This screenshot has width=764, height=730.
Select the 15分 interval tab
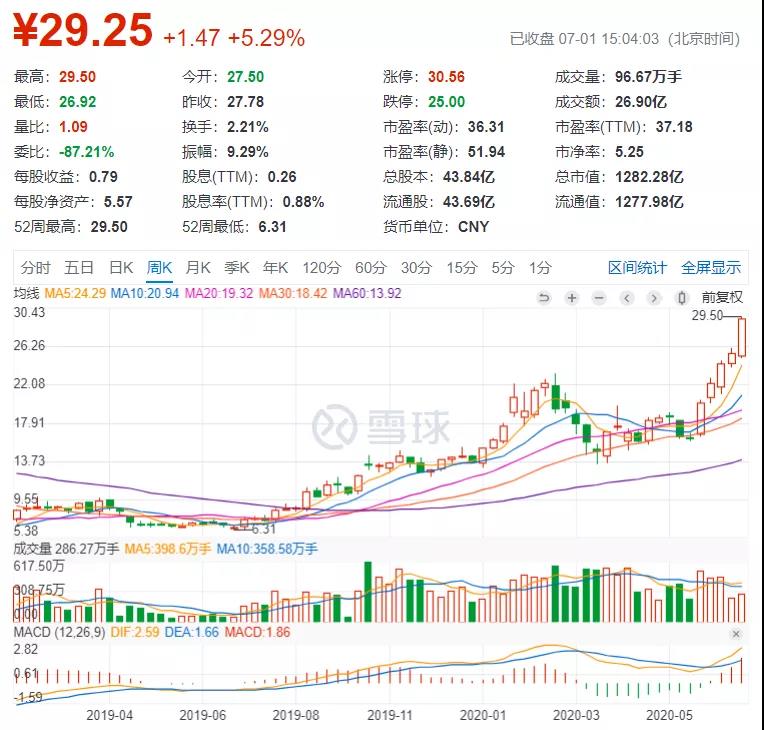(462, 267)
